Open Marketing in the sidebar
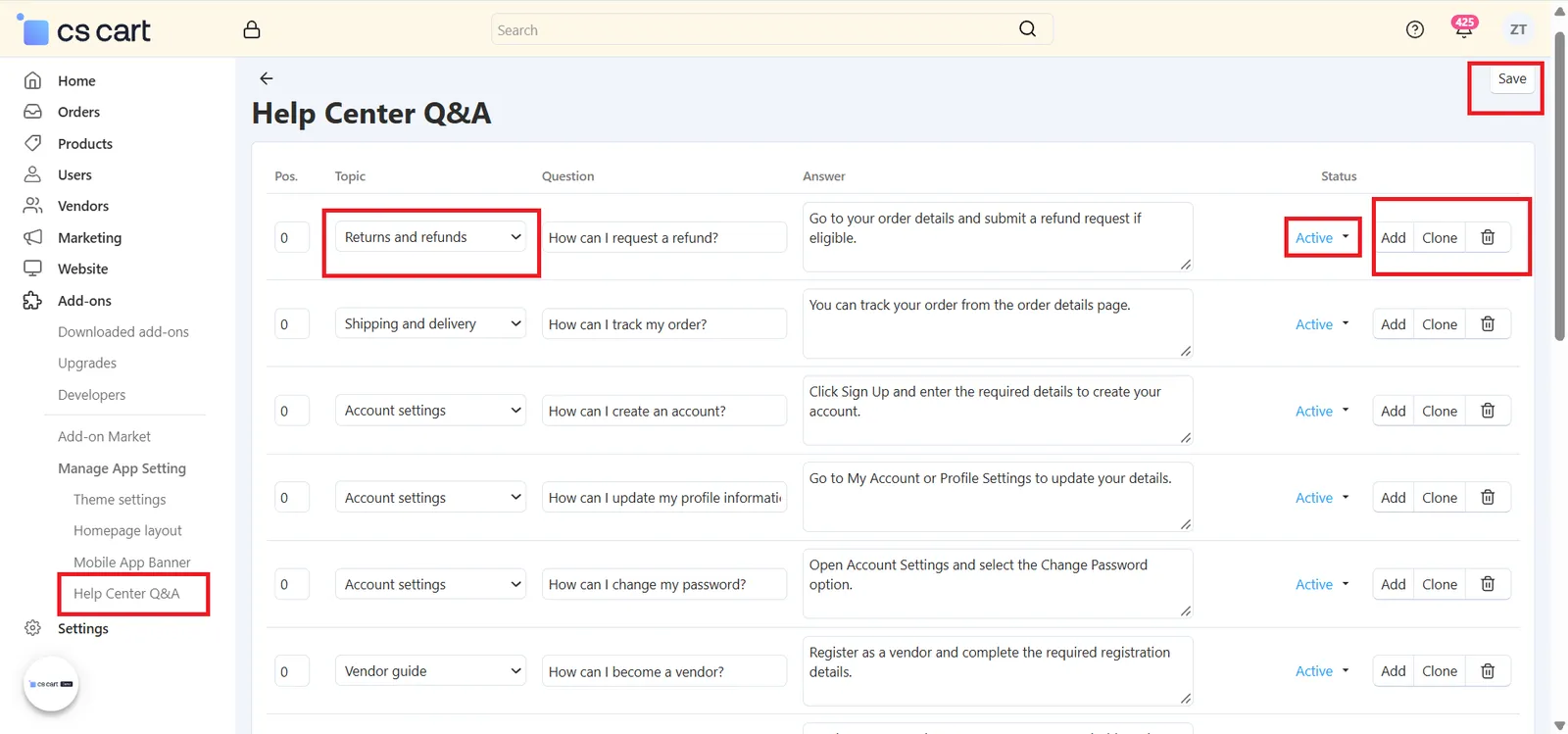This screenshot has width=1568, height=734. click(89, 237)
